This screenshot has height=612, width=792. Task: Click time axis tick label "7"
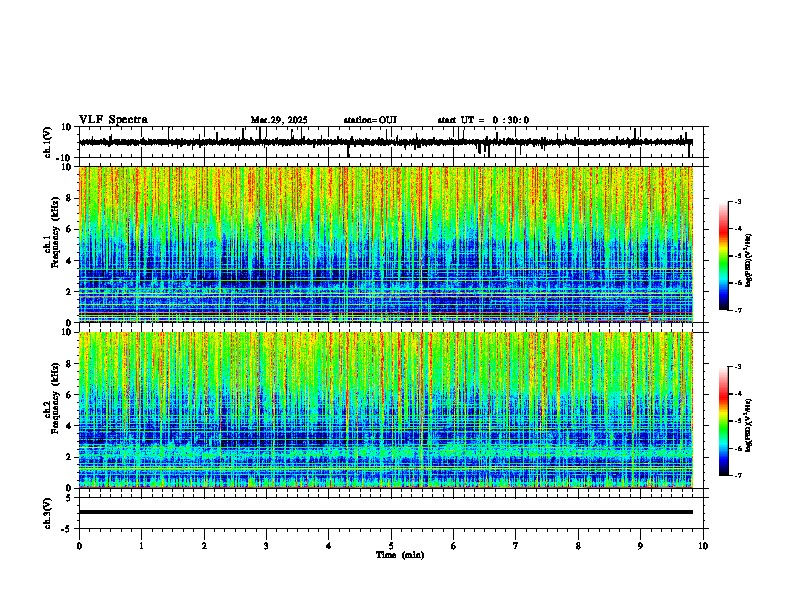coord(516,546)
